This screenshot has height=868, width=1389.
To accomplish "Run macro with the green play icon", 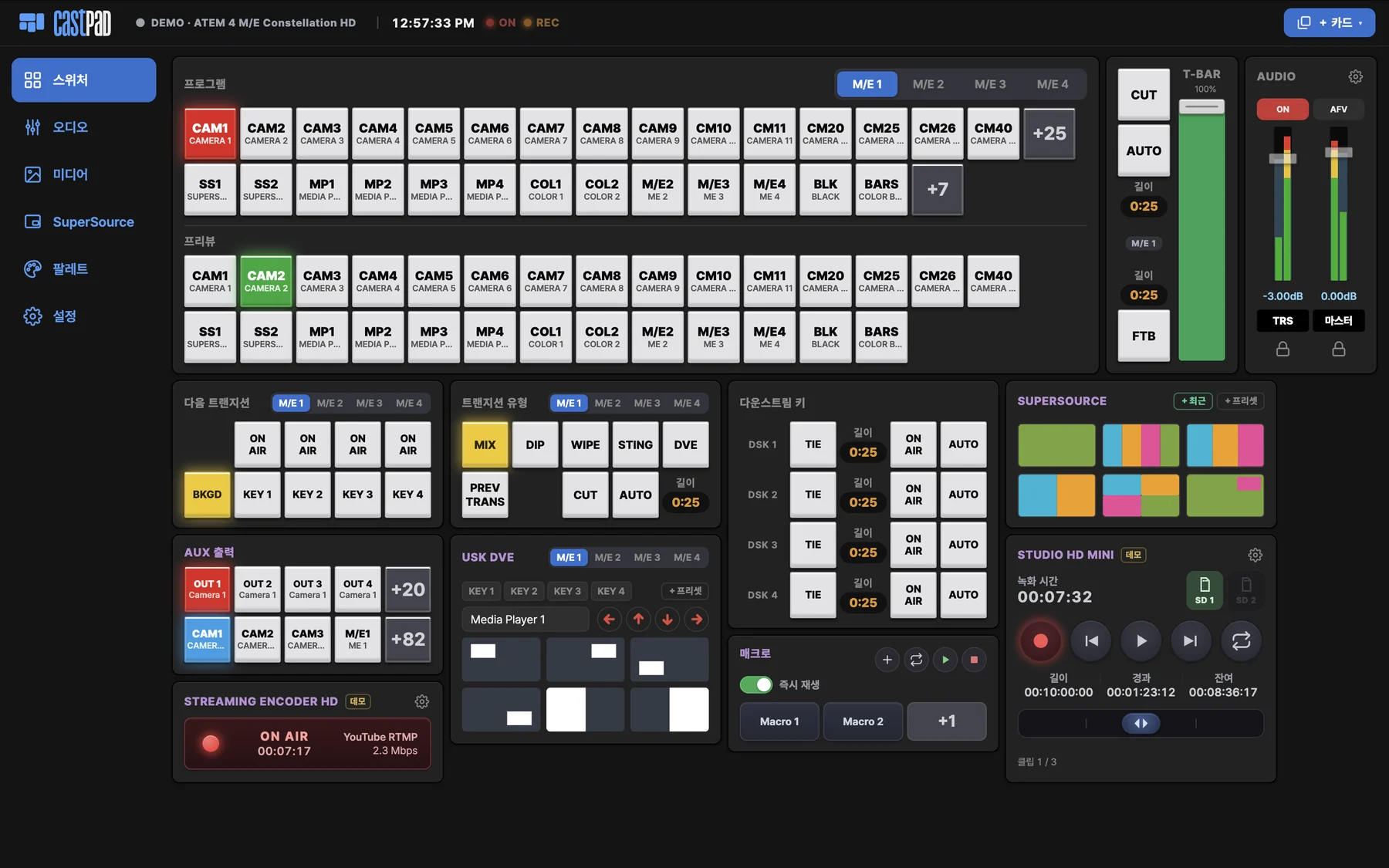I will coord(945,660).
